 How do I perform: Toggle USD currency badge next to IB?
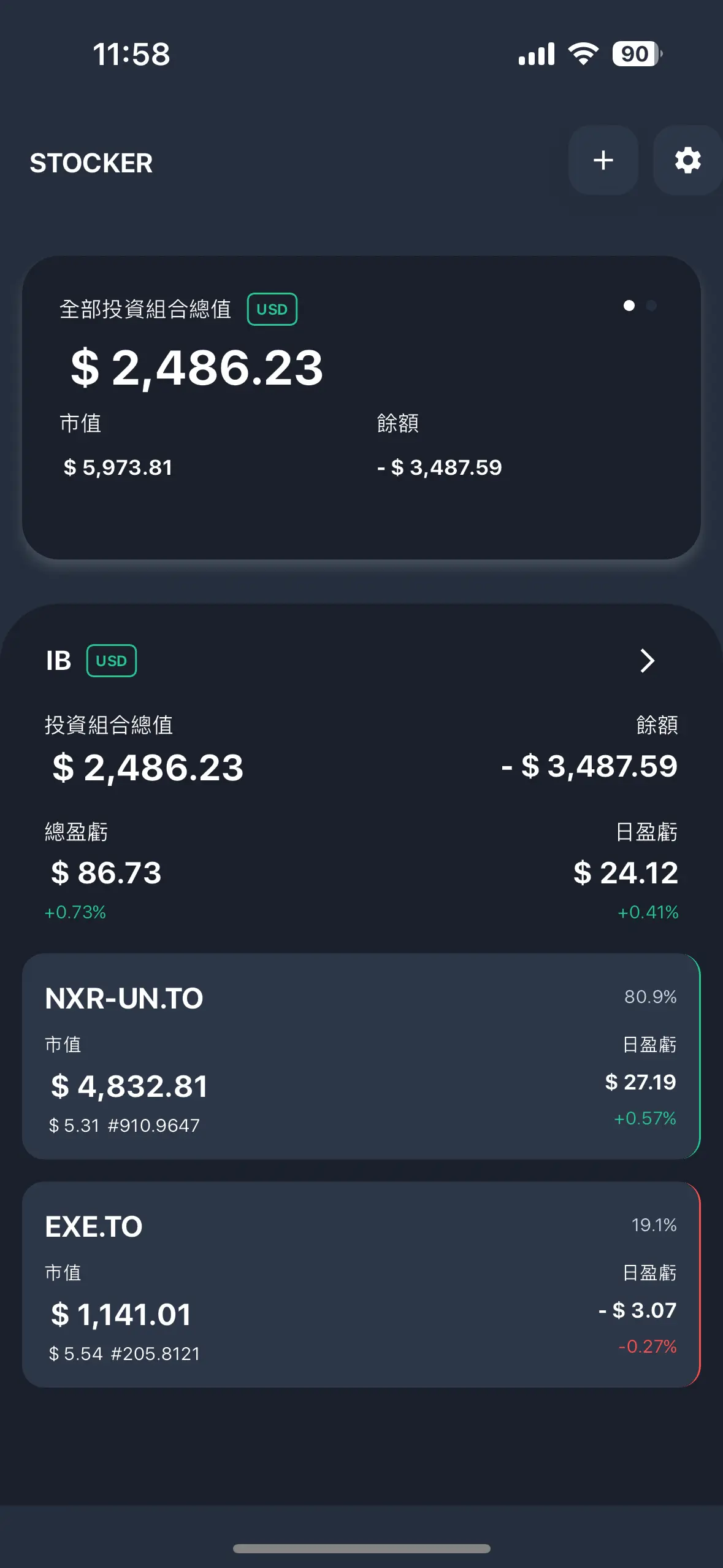click(112, 661)
